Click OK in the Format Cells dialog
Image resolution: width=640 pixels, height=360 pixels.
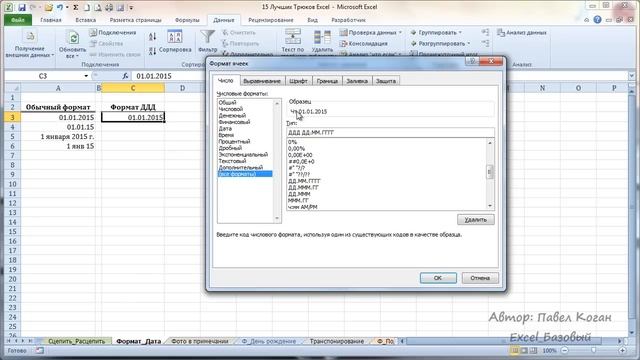pos(438,278)
